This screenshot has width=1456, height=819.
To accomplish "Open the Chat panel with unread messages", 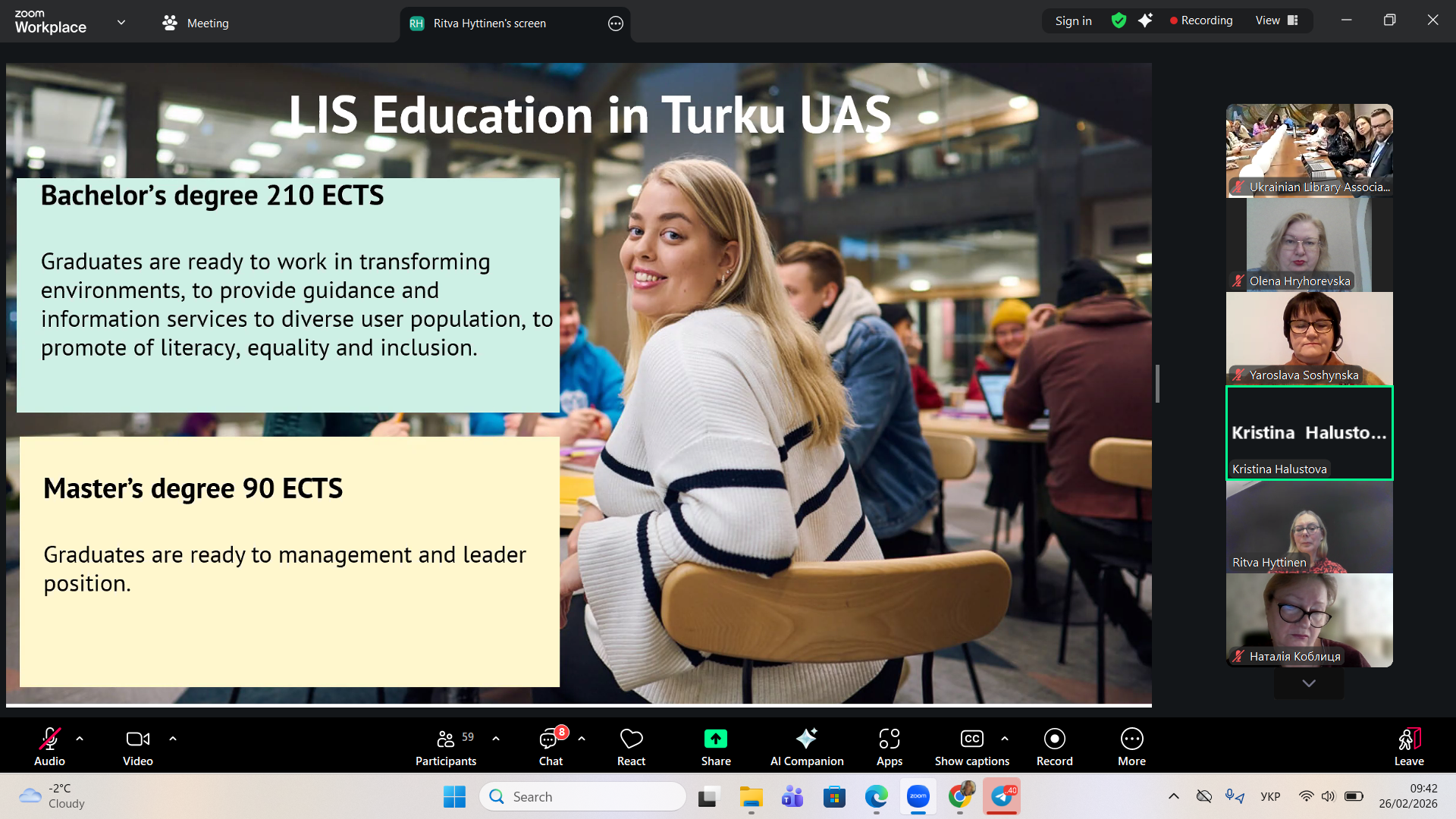I will click(551, 747).
